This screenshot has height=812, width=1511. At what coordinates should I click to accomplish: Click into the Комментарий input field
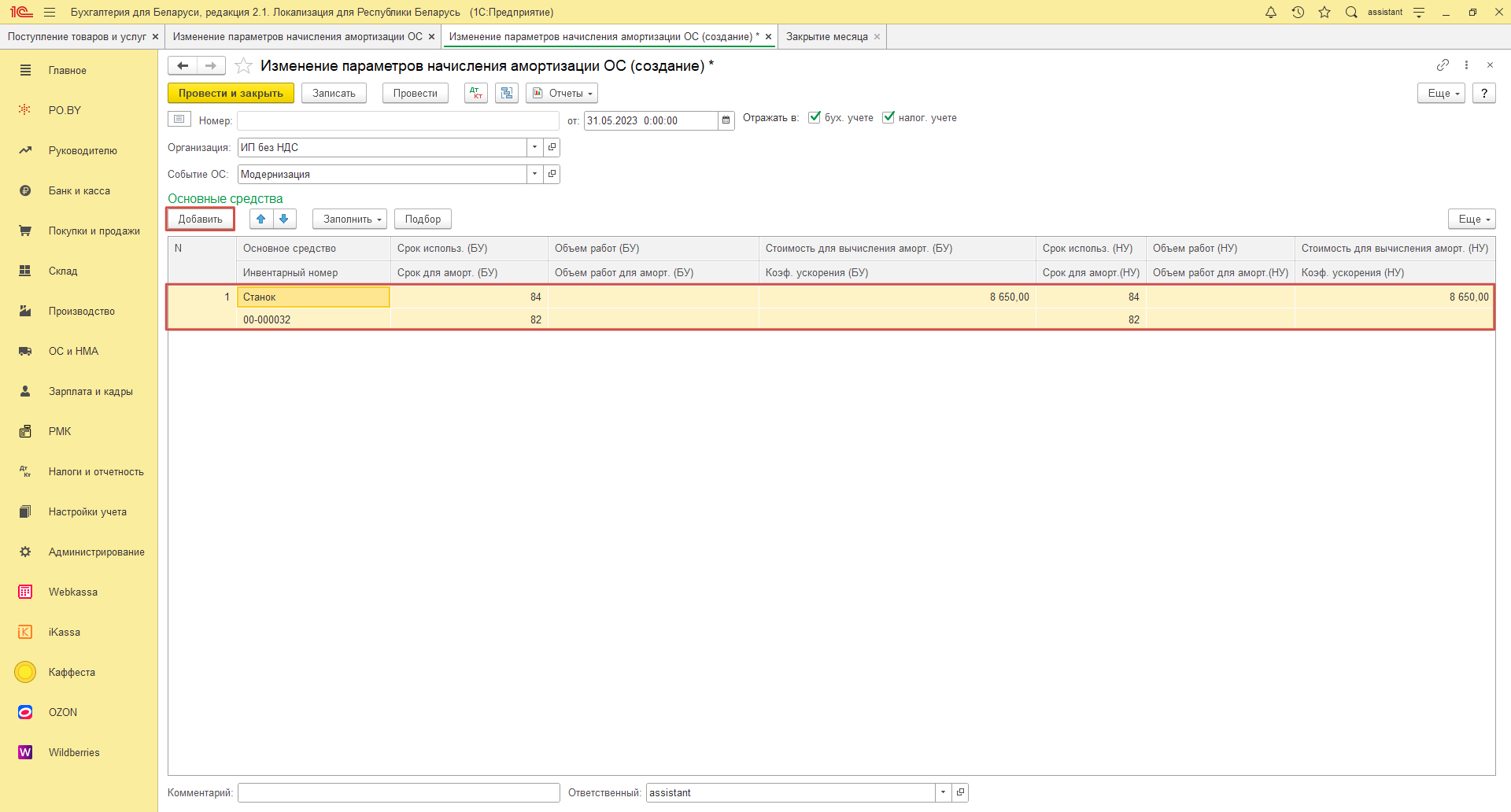[x=398, y=792]
